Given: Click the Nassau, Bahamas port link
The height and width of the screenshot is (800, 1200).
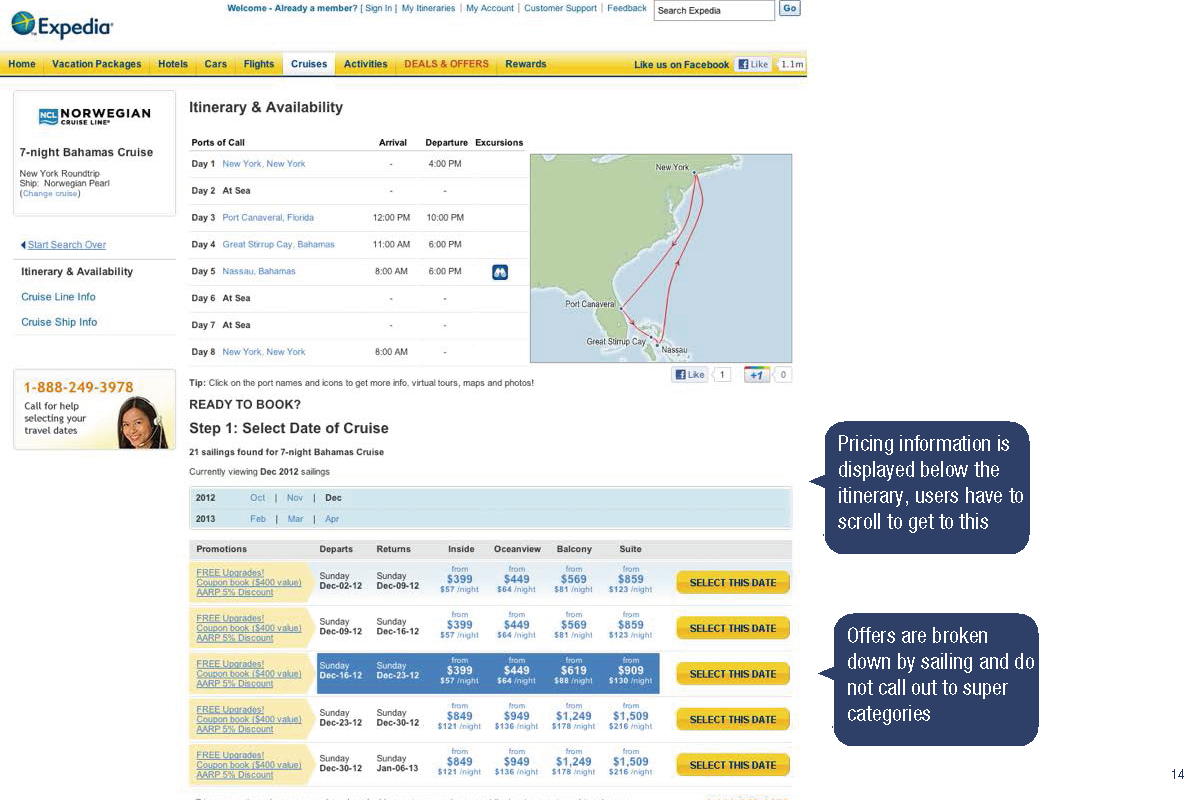Looking at the screenshot, I should coord(259,272).
